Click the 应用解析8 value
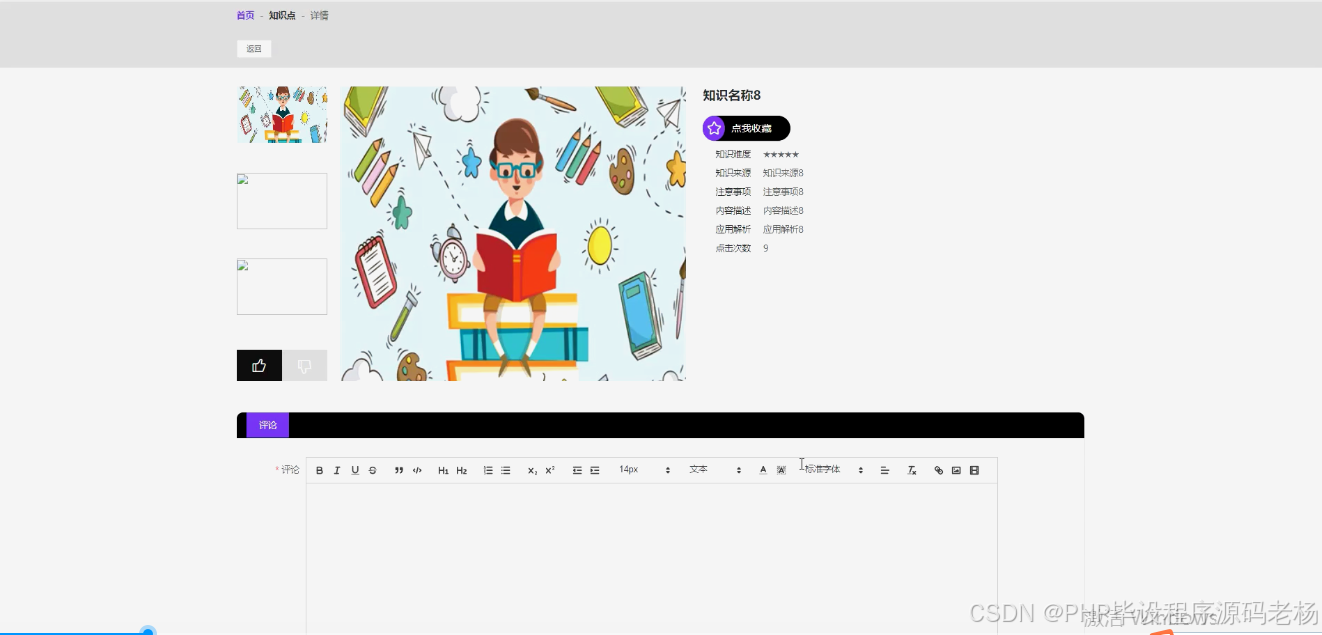 pyautogui.click(x=783, y=230)
